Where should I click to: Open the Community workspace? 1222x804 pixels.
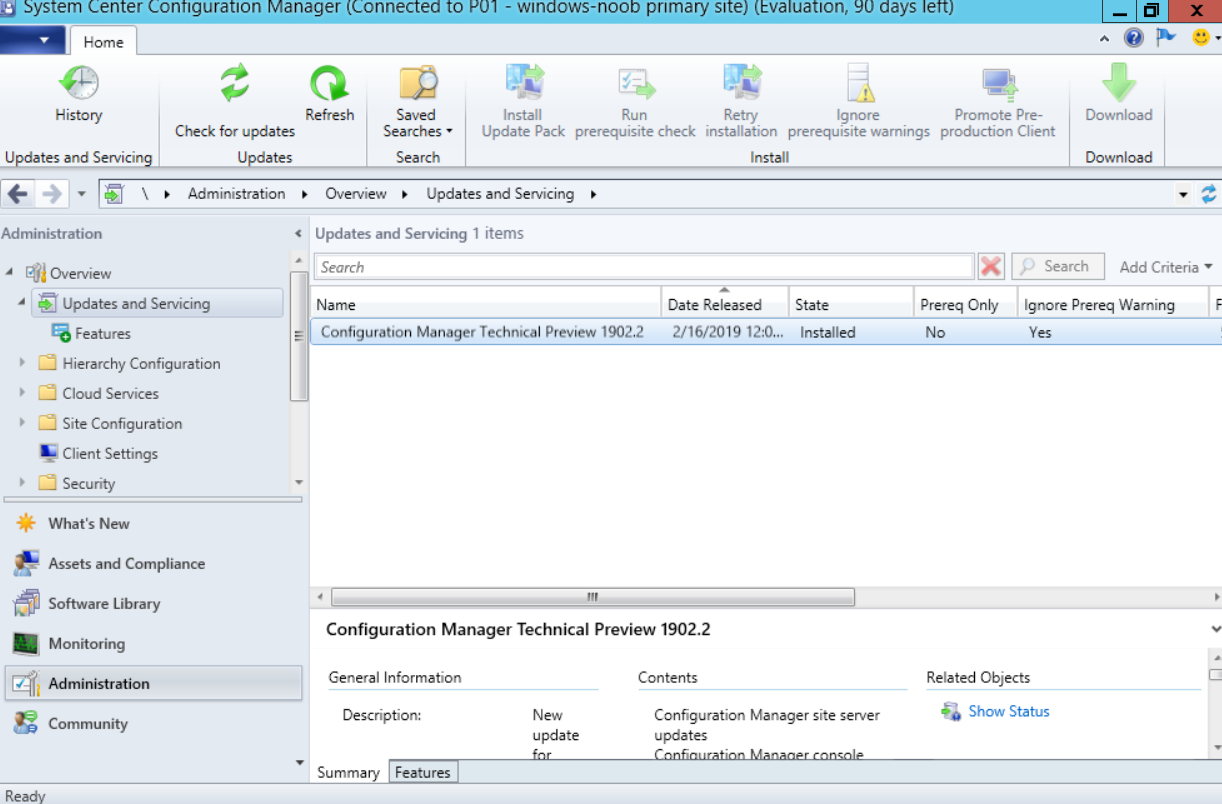(x=87, y=724)
